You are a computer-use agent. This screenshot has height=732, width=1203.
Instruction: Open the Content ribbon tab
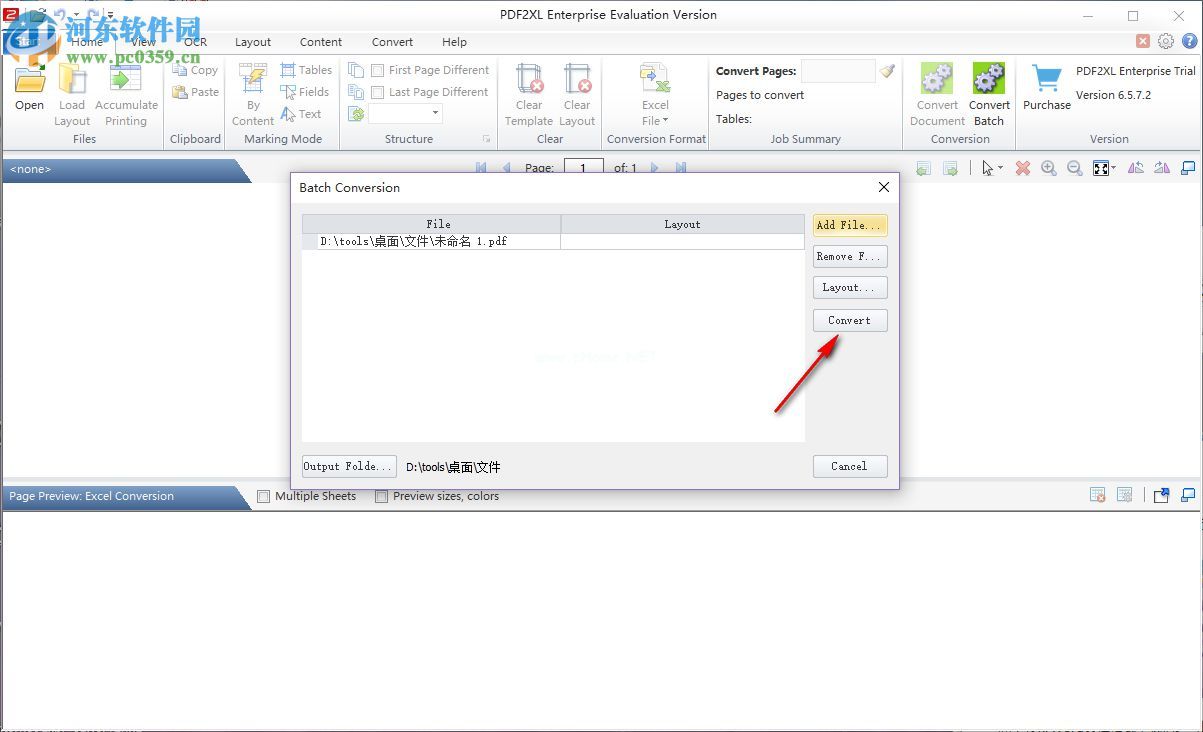tap(321, 42)
